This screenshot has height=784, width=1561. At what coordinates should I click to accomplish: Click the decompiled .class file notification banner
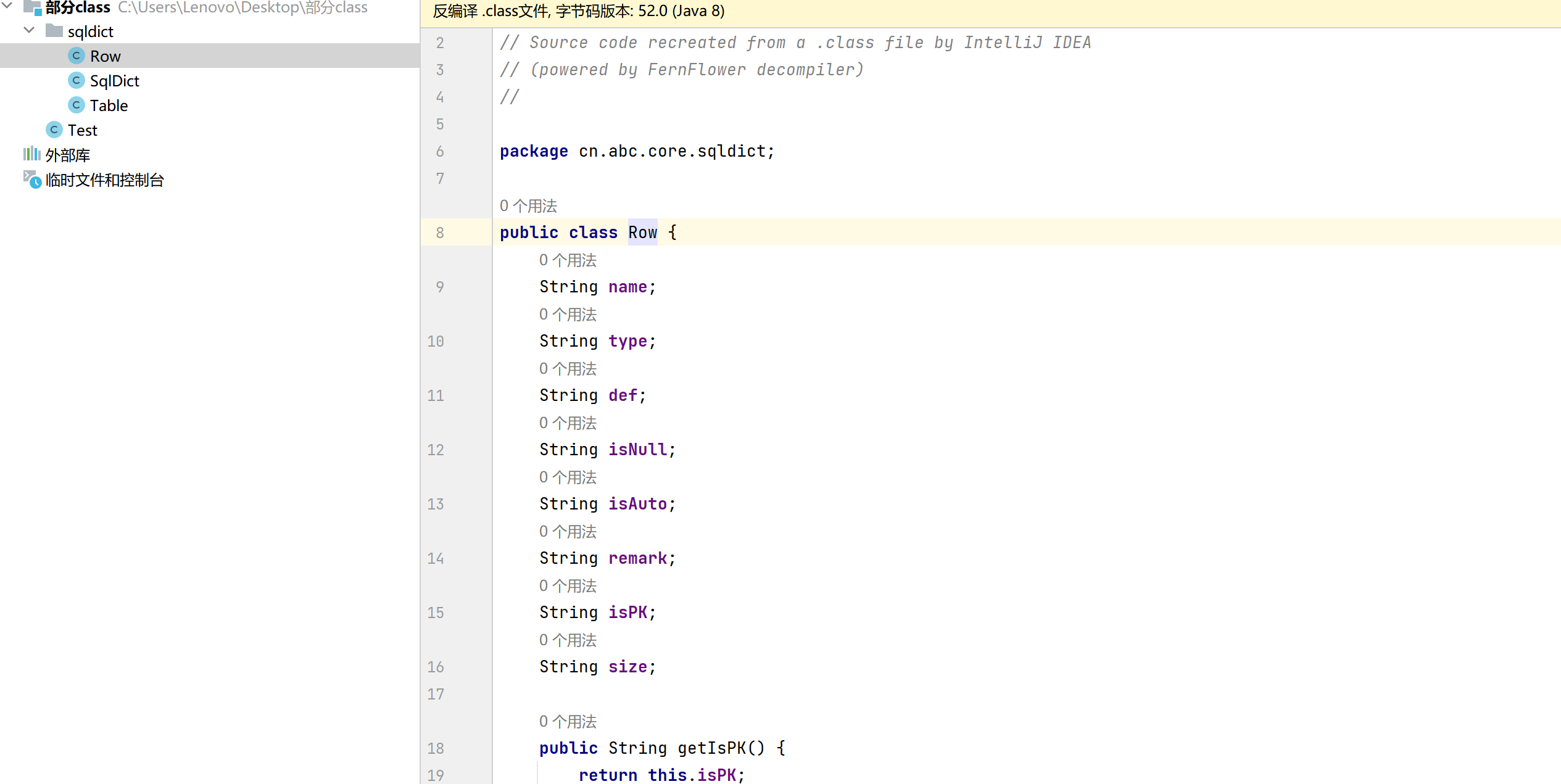[579, 11]
